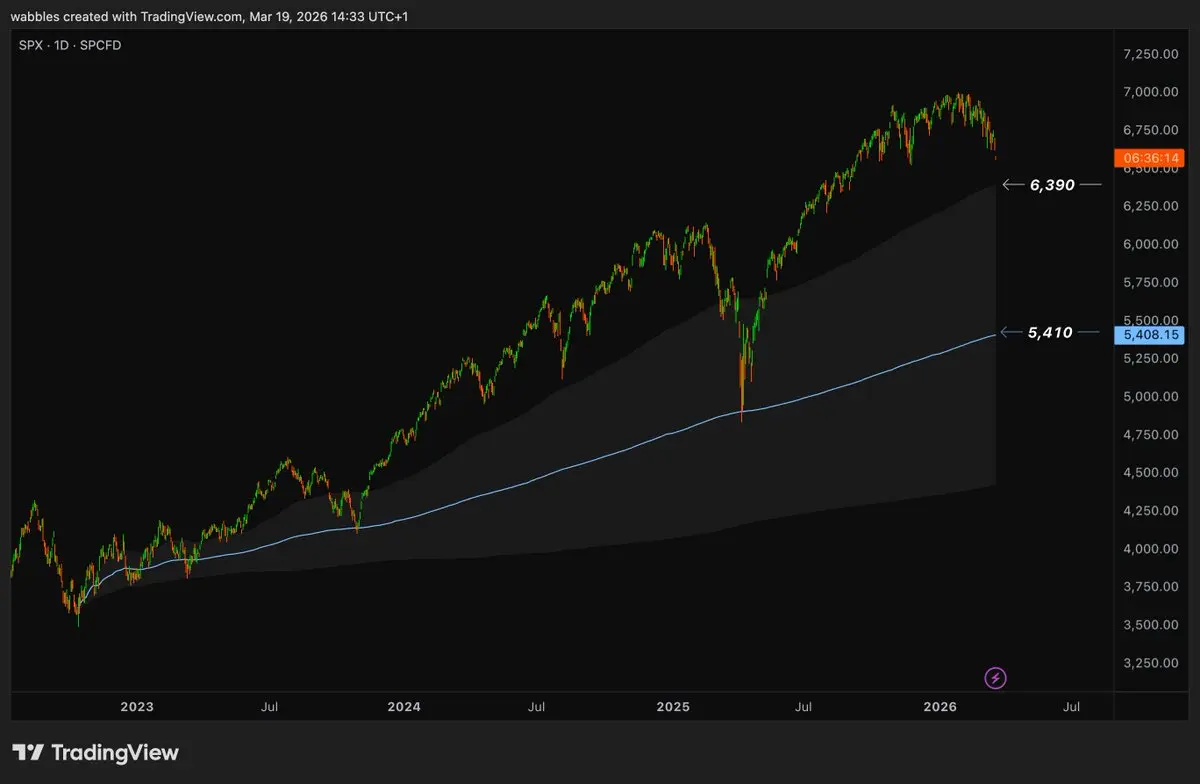Image resolution: width=1200 pixels, height=784 pixels.
Task: Click the 6,750.00 price axis label
Action: click(1149, 130)
